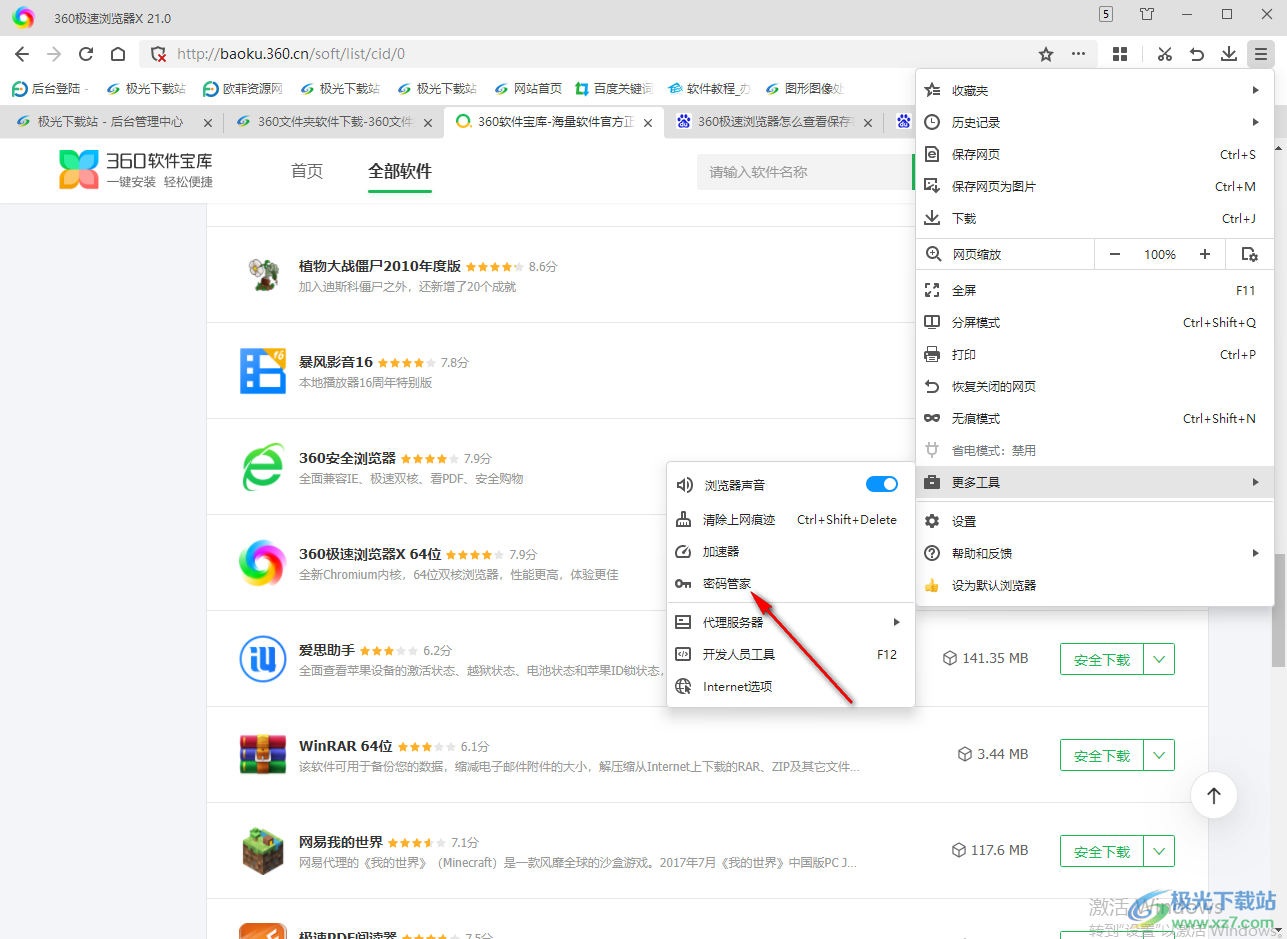Click the 请输入软件名称 search field
This screenshot has width=1287, height=939.
(x=805, y=172)
